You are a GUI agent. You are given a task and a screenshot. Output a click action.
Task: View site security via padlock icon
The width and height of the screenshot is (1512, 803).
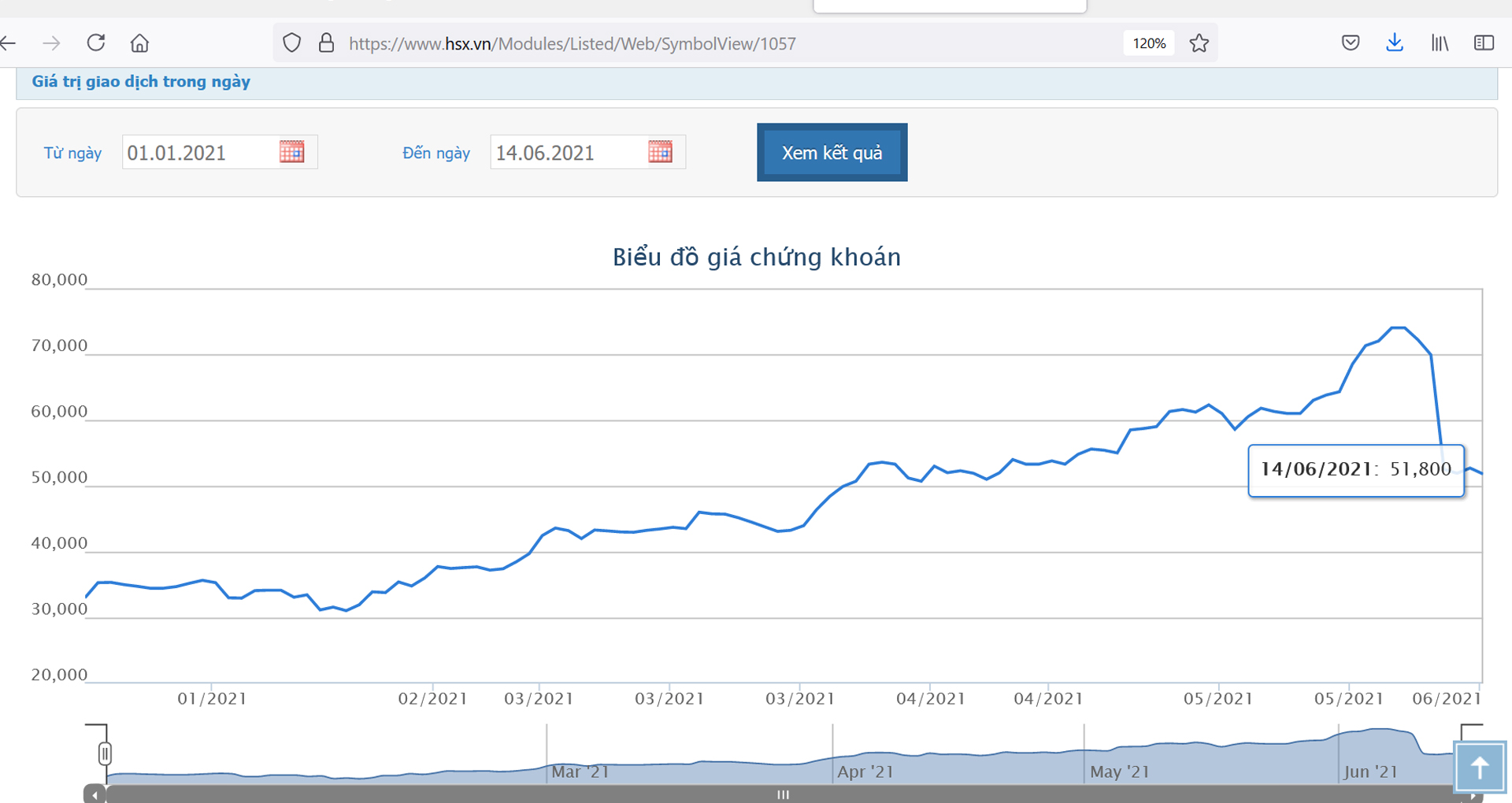(326, 43)
